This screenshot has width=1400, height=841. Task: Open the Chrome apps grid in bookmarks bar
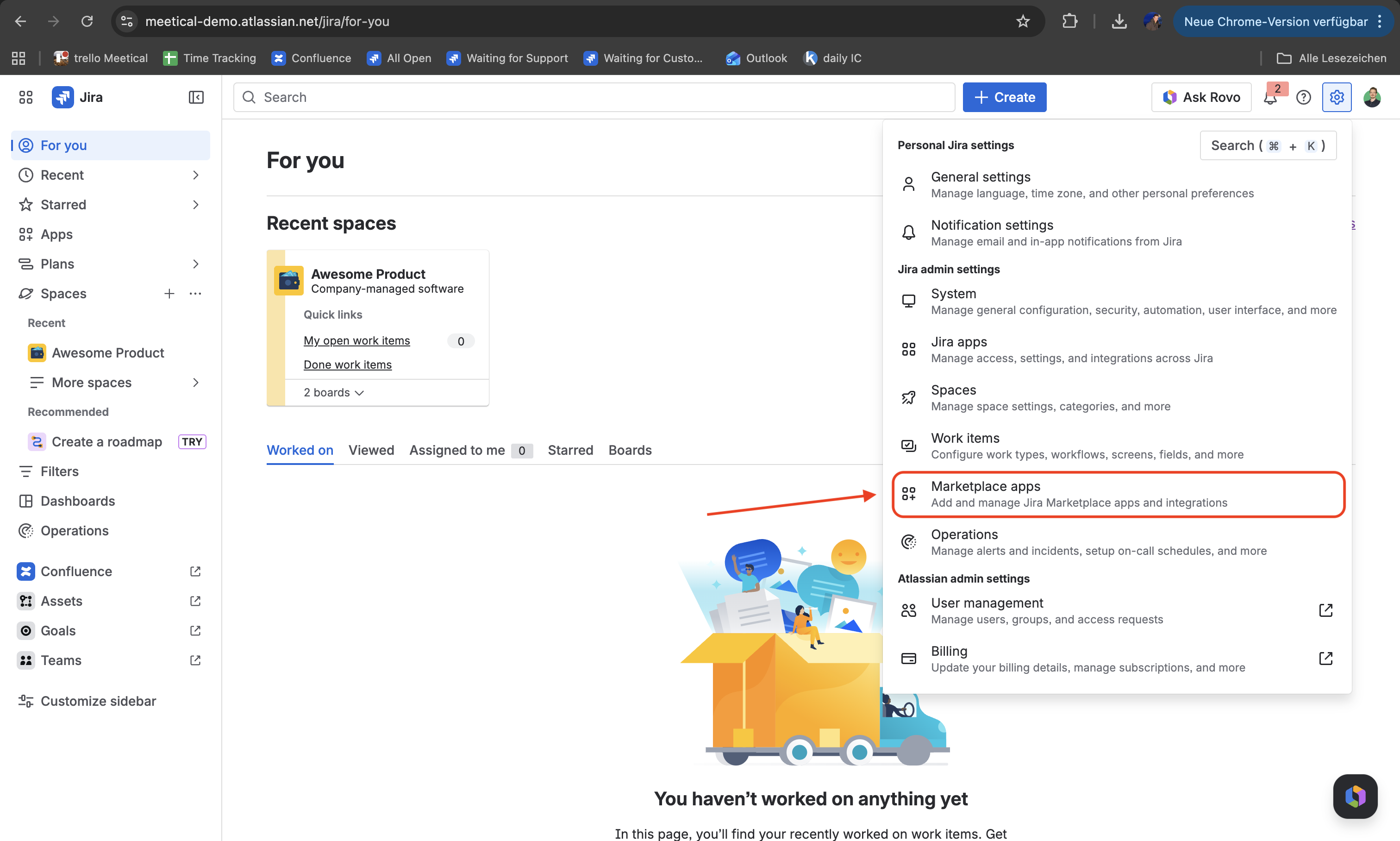click(18, 58)
